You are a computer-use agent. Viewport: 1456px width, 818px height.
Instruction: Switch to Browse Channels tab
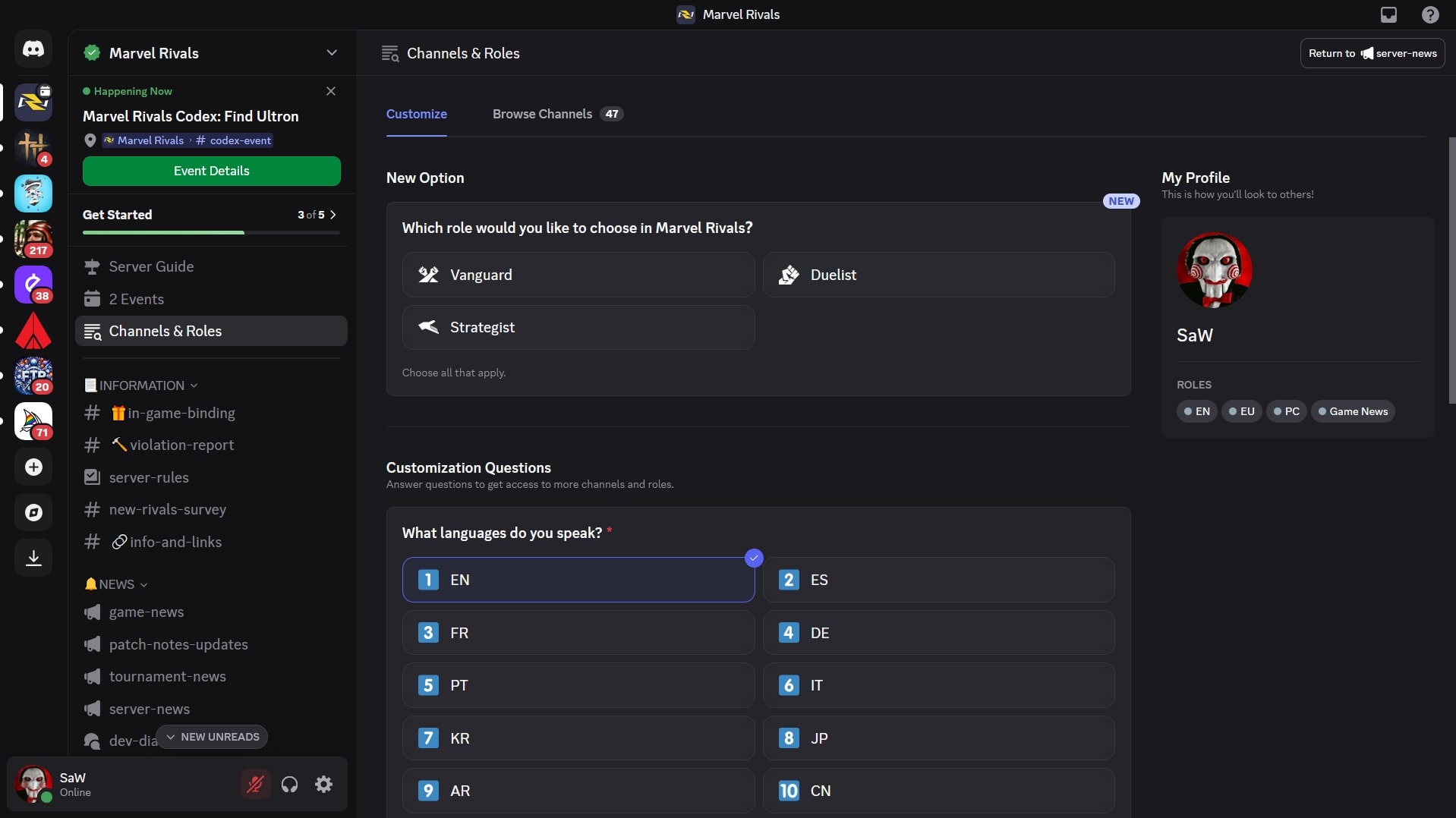557,114
